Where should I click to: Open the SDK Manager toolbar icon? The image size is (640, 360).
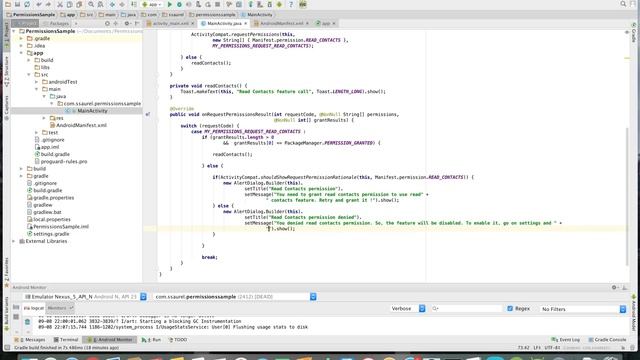tap(270, 4)
